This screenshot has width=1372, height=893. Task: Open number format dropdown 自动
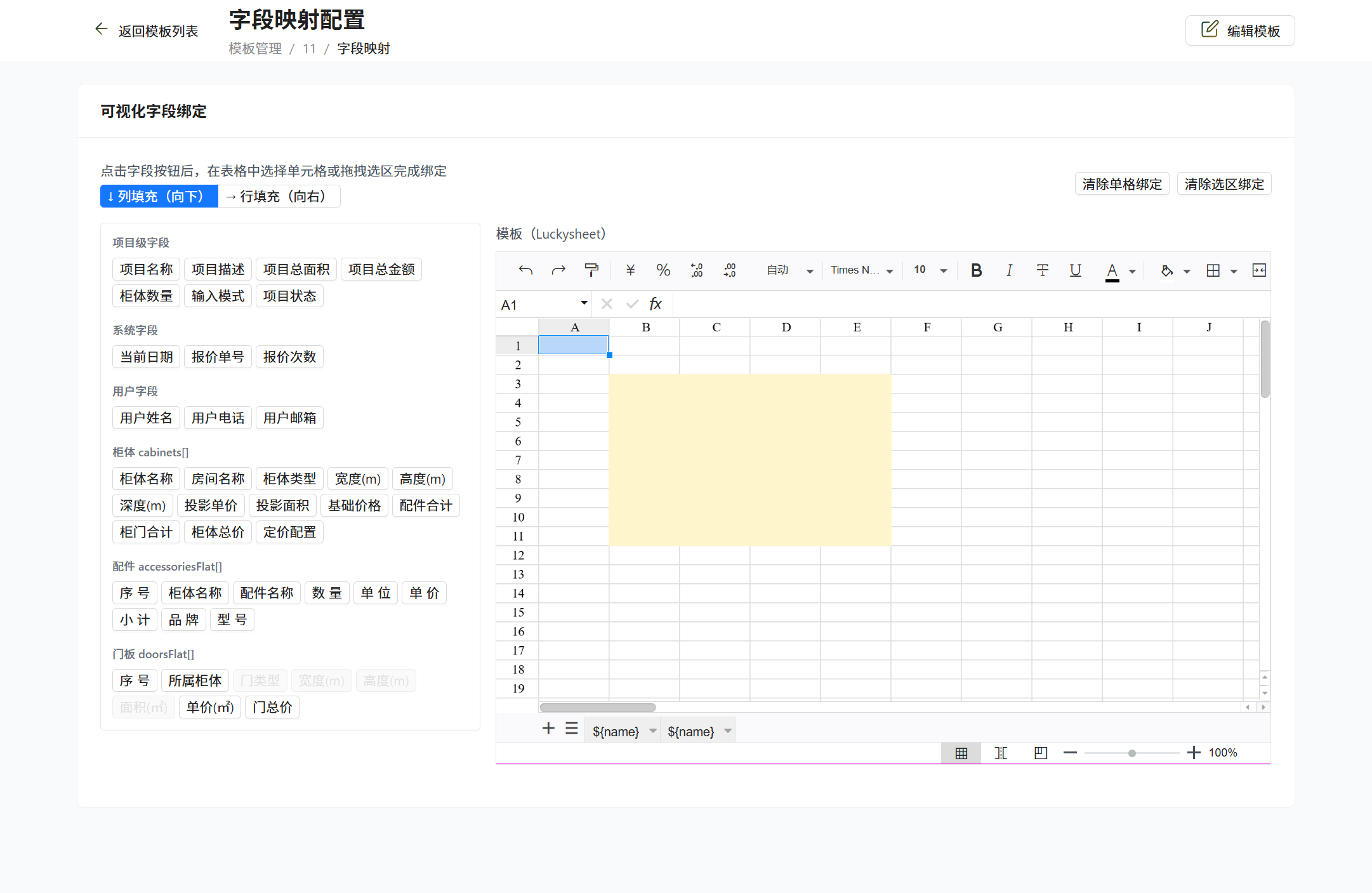789,270
